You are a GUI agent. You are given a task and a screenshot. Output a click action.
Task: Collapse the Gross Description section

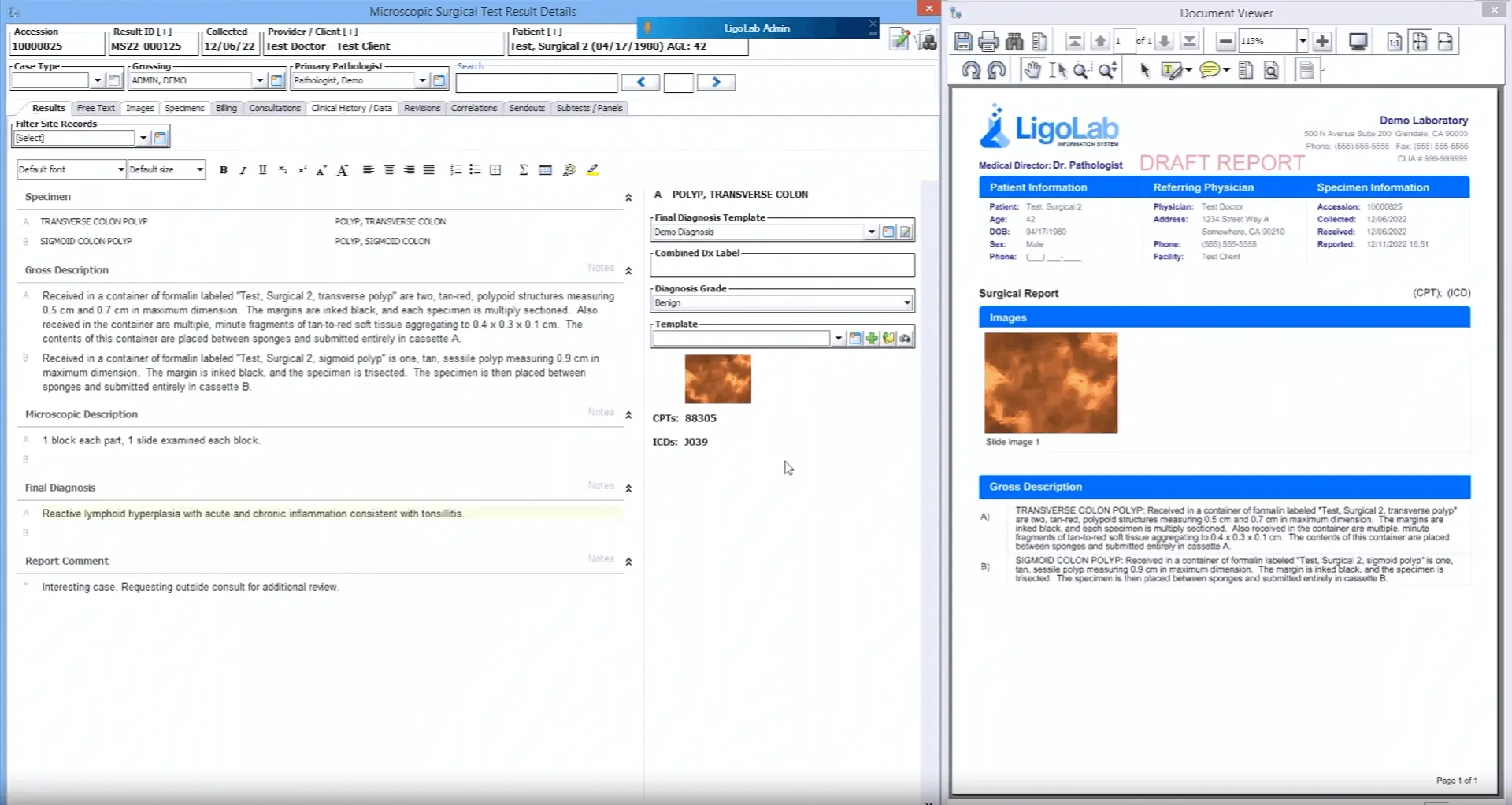pyautogui.click(x=628, y=271)
